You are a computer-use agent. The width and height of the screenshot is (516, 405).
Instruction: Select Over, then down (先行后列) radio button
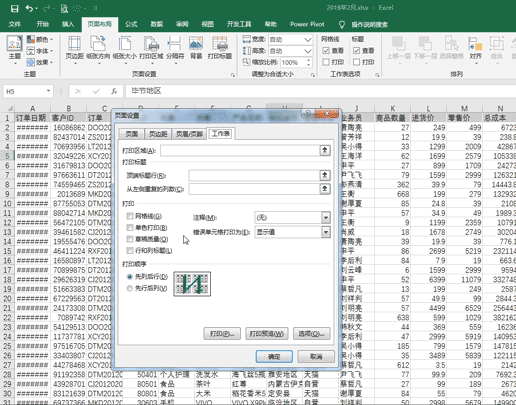click(130, 288)
